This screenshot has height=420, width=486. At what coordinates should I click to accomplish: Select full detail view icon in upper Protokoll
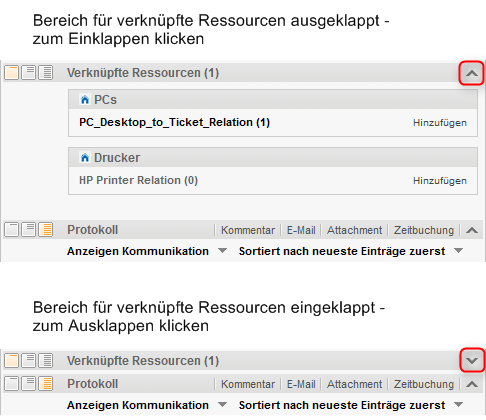(x=46, y=230)
